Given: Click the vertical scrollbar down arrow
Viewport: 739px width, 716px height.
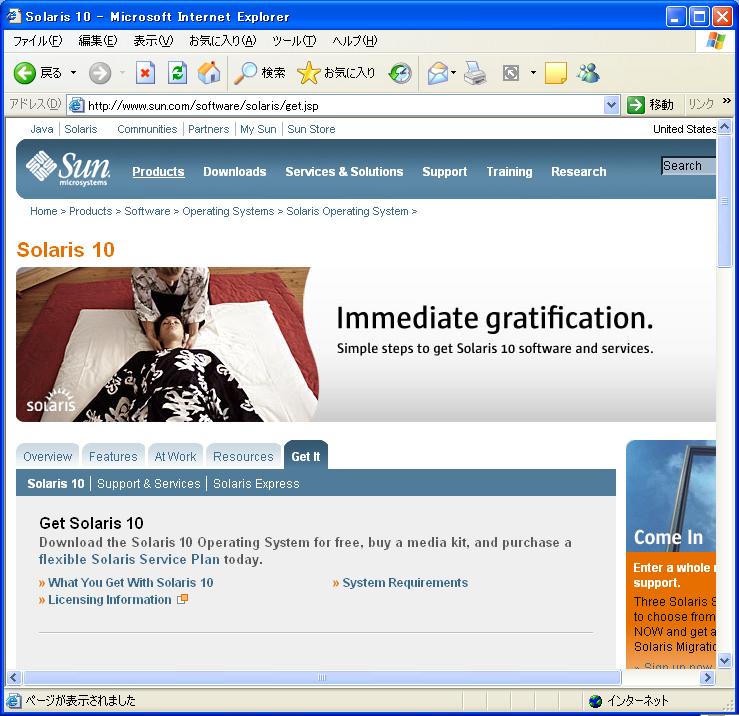Looking at the screenshot, I should pyautogui.click(x=724, y=661).
